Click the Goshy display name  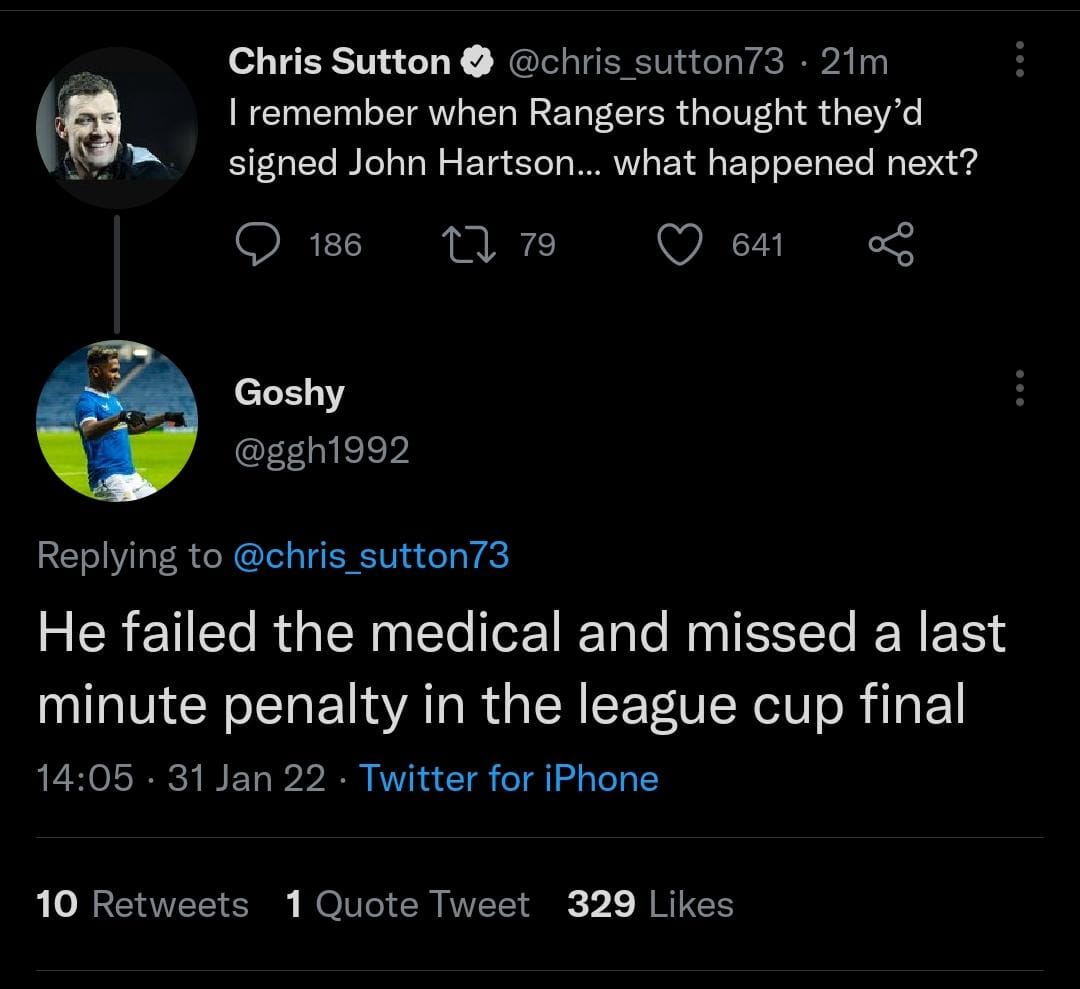(289, 392)
